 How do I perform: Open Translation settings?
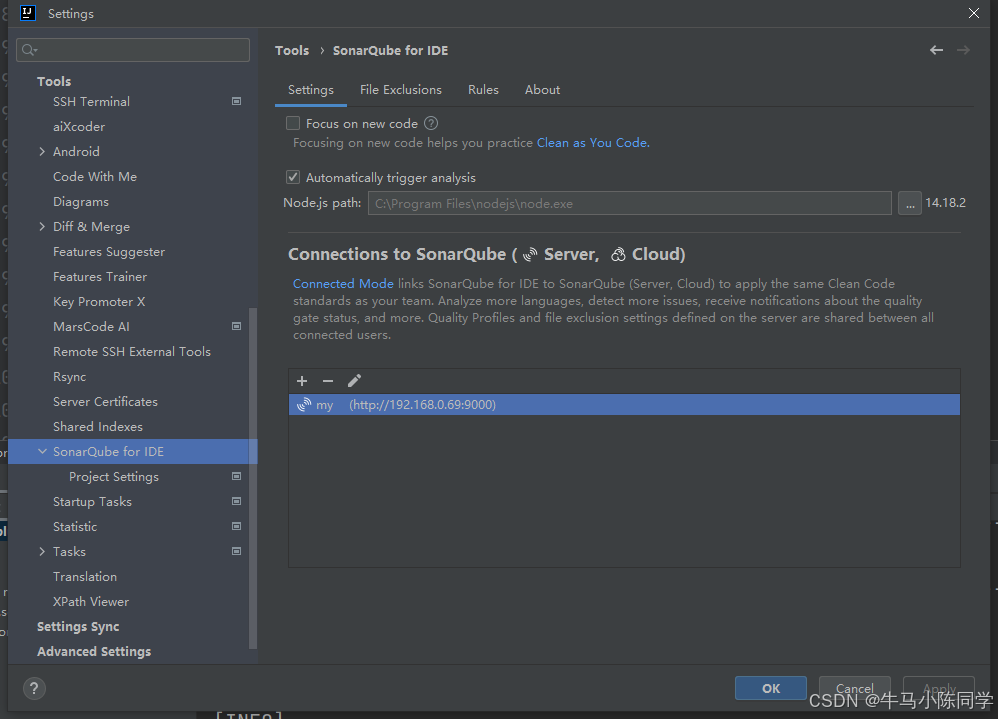click(85, 576)
